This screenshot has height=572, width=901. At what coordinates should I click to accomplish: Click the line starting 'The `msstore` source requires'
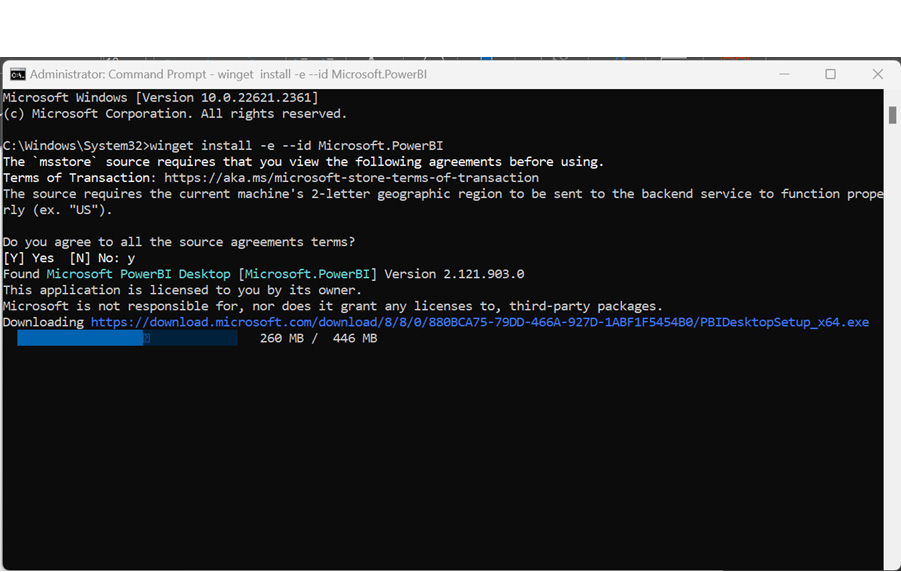(303, 162)
